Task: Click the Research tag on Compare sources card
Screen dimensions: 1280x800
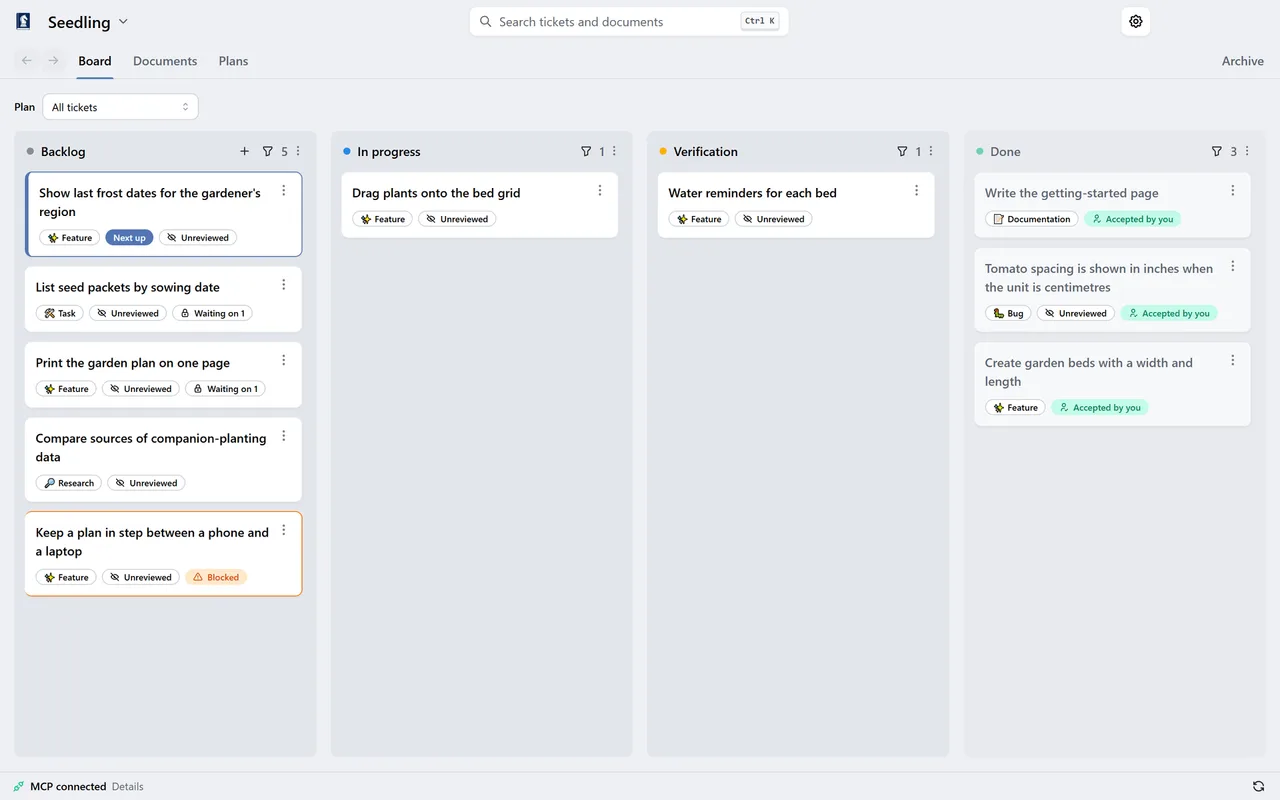Action: click(69, 483)
